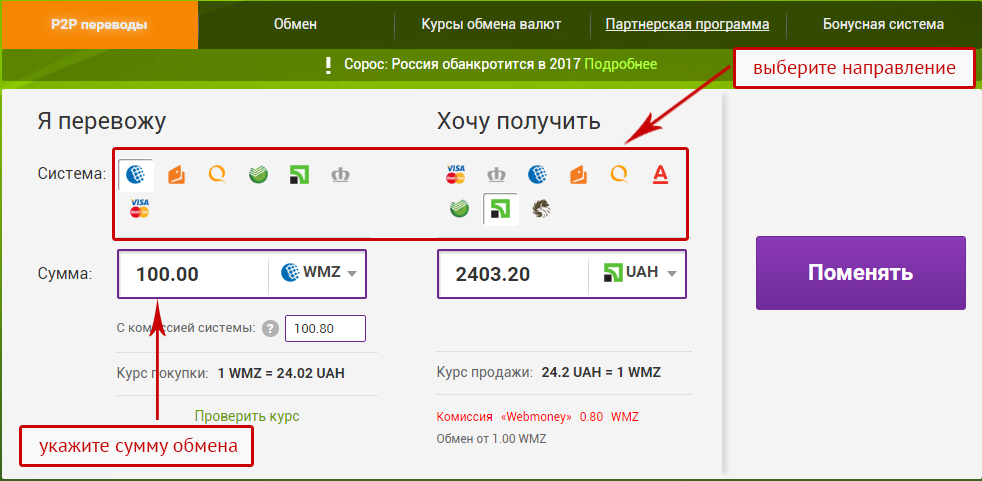
Task: Choose PrivatBank in the Я перевожу systems
Action: coord(299,175)
